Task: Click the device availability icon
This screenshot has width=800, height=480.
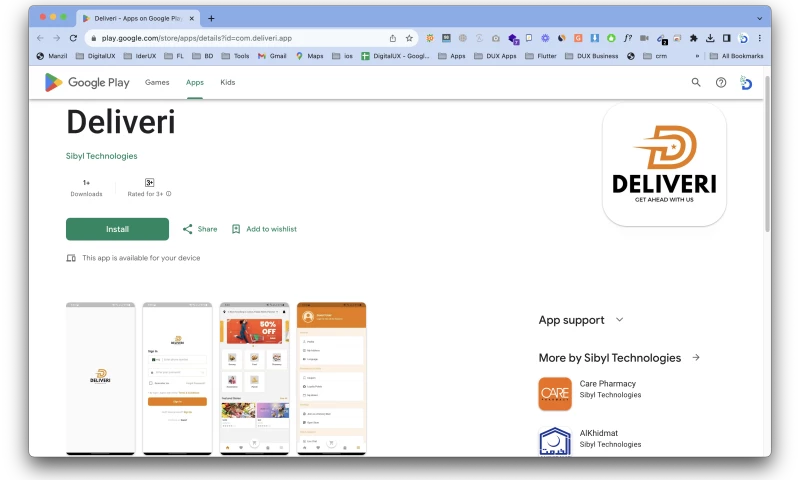Action: 71,258
